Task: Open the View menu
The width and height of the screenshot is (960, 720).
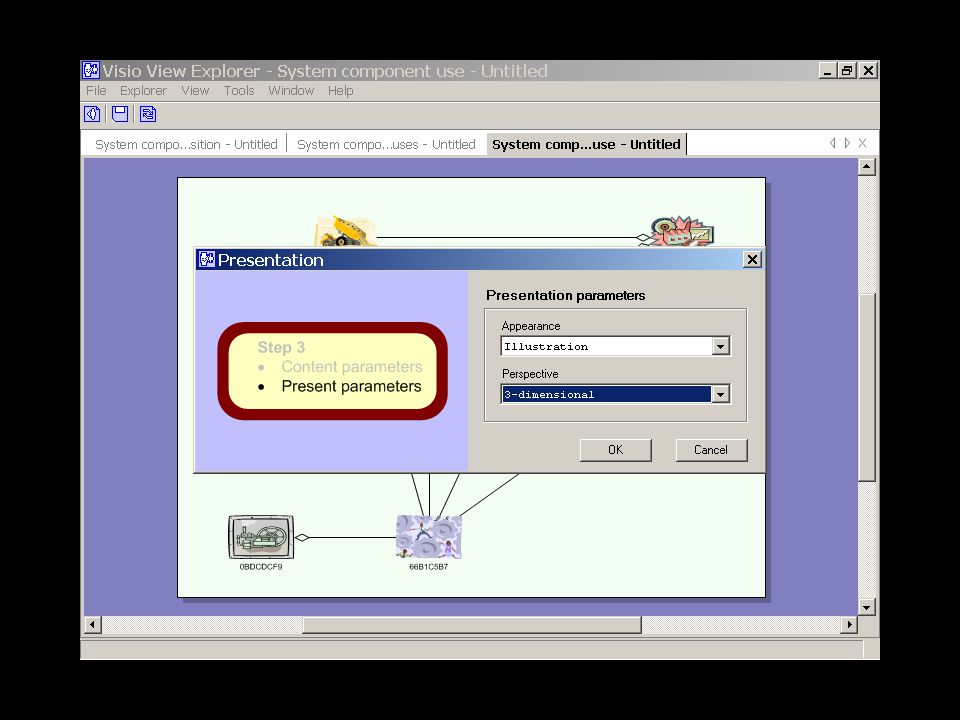Action: (195, 91)
